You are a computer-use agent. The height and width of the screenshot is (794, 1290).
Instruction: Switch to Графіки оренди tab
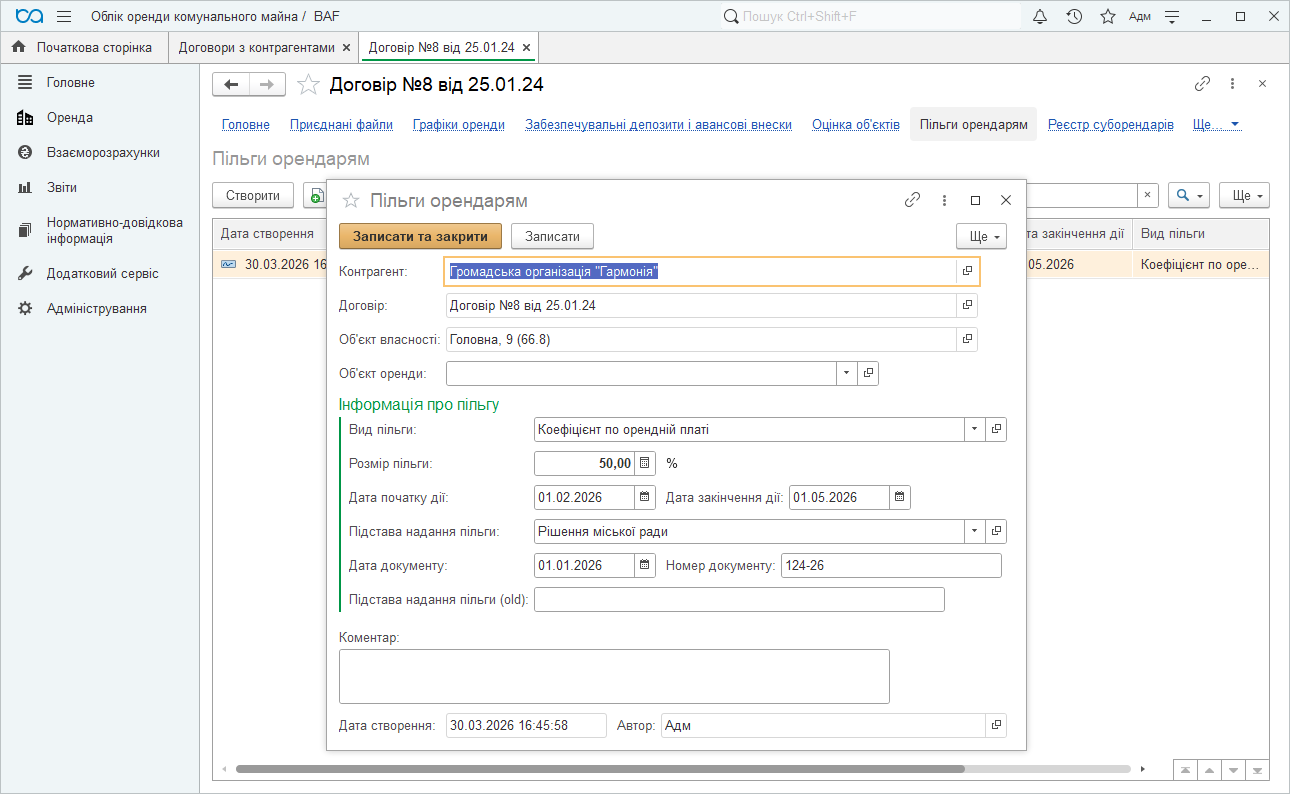coord(458,125)
